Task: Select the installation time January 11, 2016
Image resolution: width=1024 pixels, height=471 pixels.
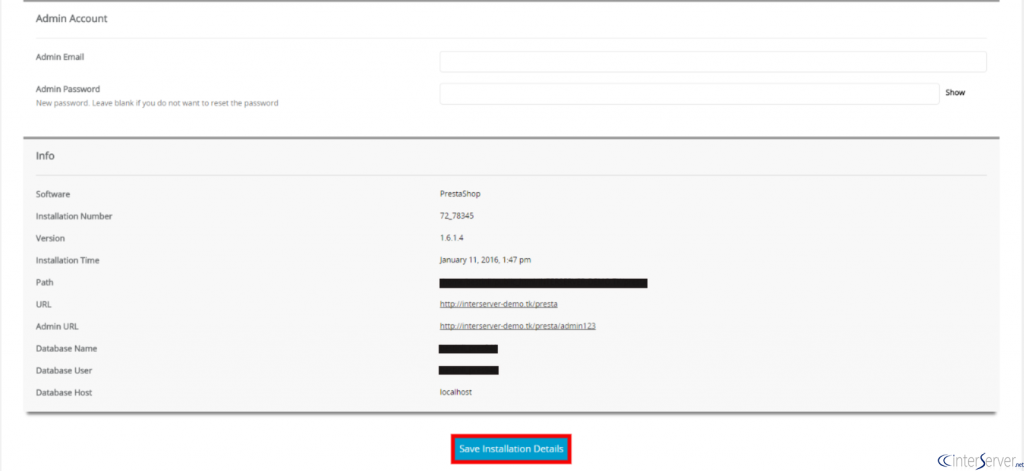Action: pos(485,260)
